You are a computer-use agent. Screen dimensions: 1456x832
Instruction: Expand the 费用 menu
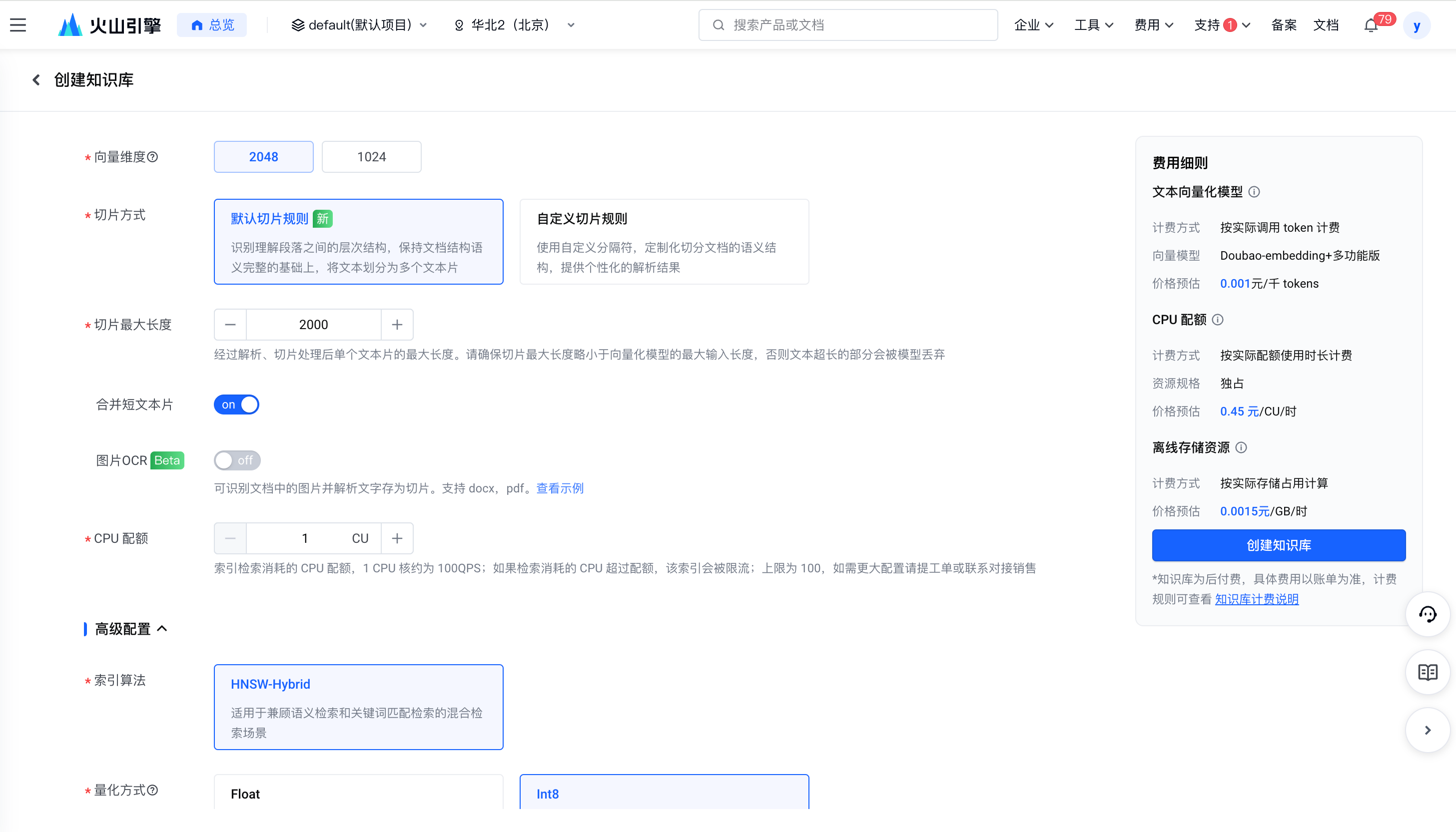pos(1154,25)
